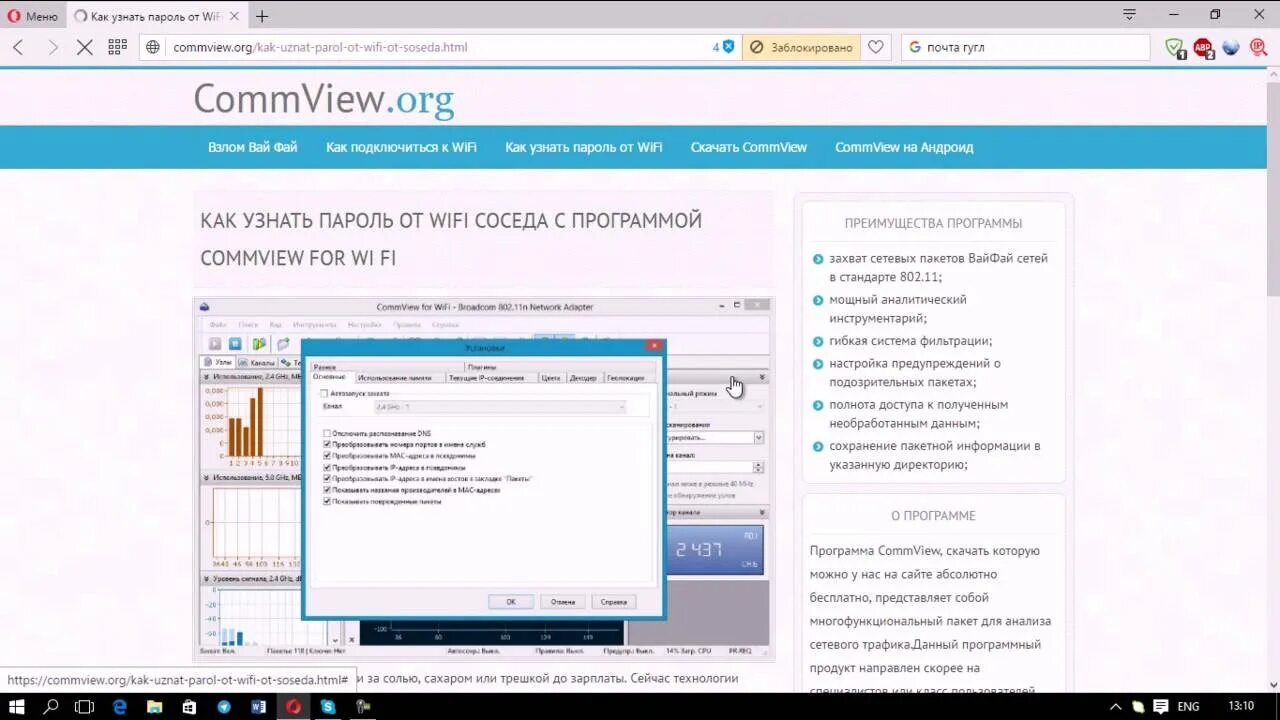Screen dimensions: 1280x720
Task: Launch Microsoft Edge from taskbar
Action: [120, 706]
